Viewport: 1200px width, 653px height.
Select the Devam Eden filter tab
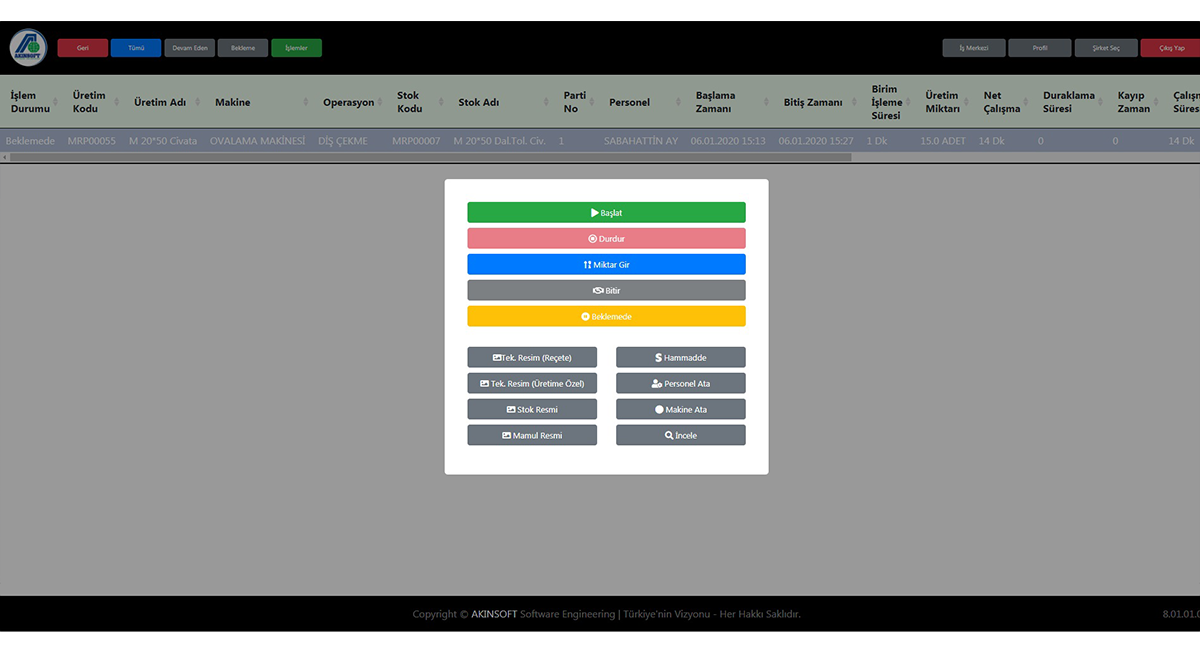tap(189, 48)
